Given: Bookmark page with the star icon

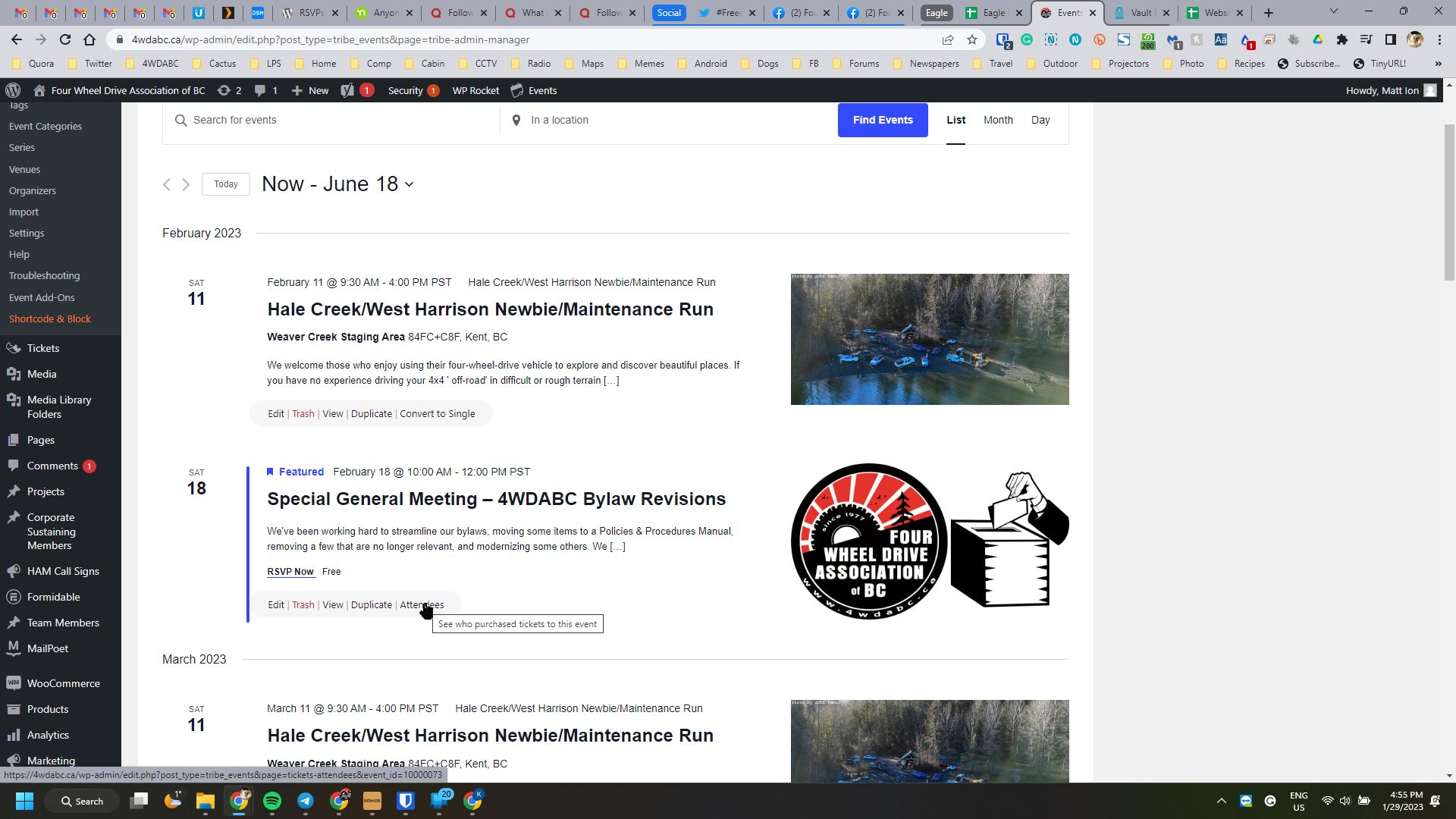Looking at the screenshot, I should tap(972, 40).
